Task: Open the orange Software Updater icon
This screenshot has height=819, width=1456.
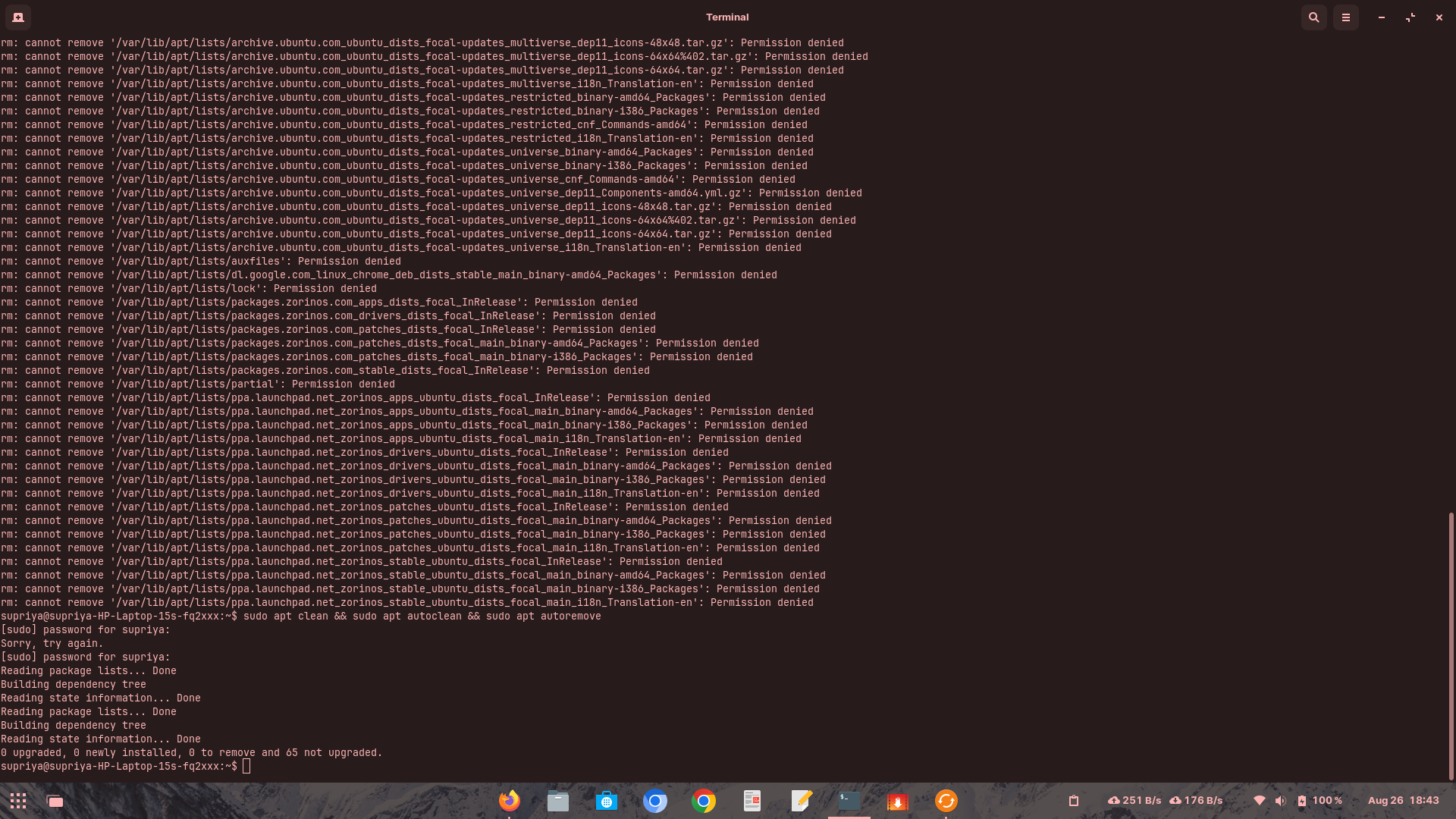Action: (946, 801)
